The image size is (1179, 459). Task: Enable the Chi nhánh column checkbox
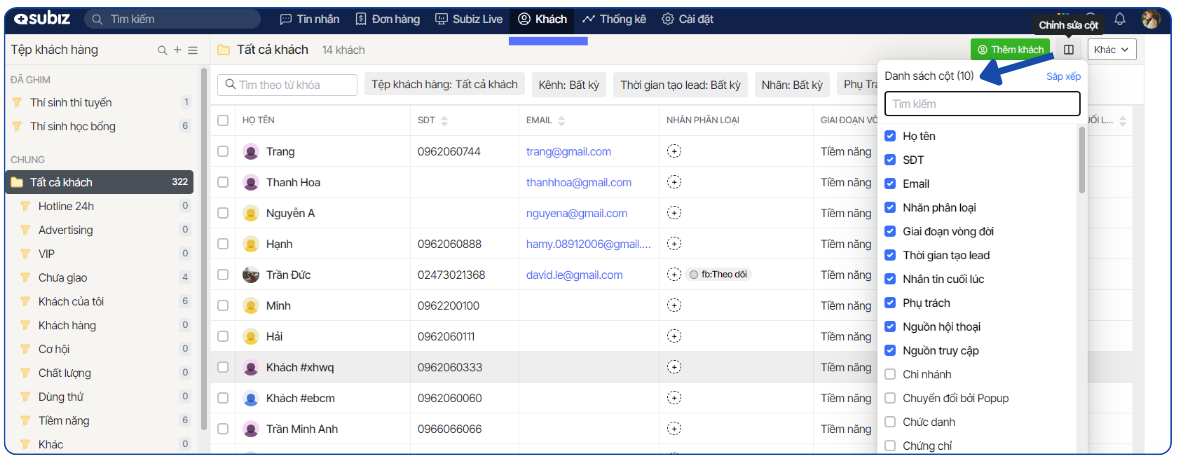pyautogui.click(x=890, y=374)
